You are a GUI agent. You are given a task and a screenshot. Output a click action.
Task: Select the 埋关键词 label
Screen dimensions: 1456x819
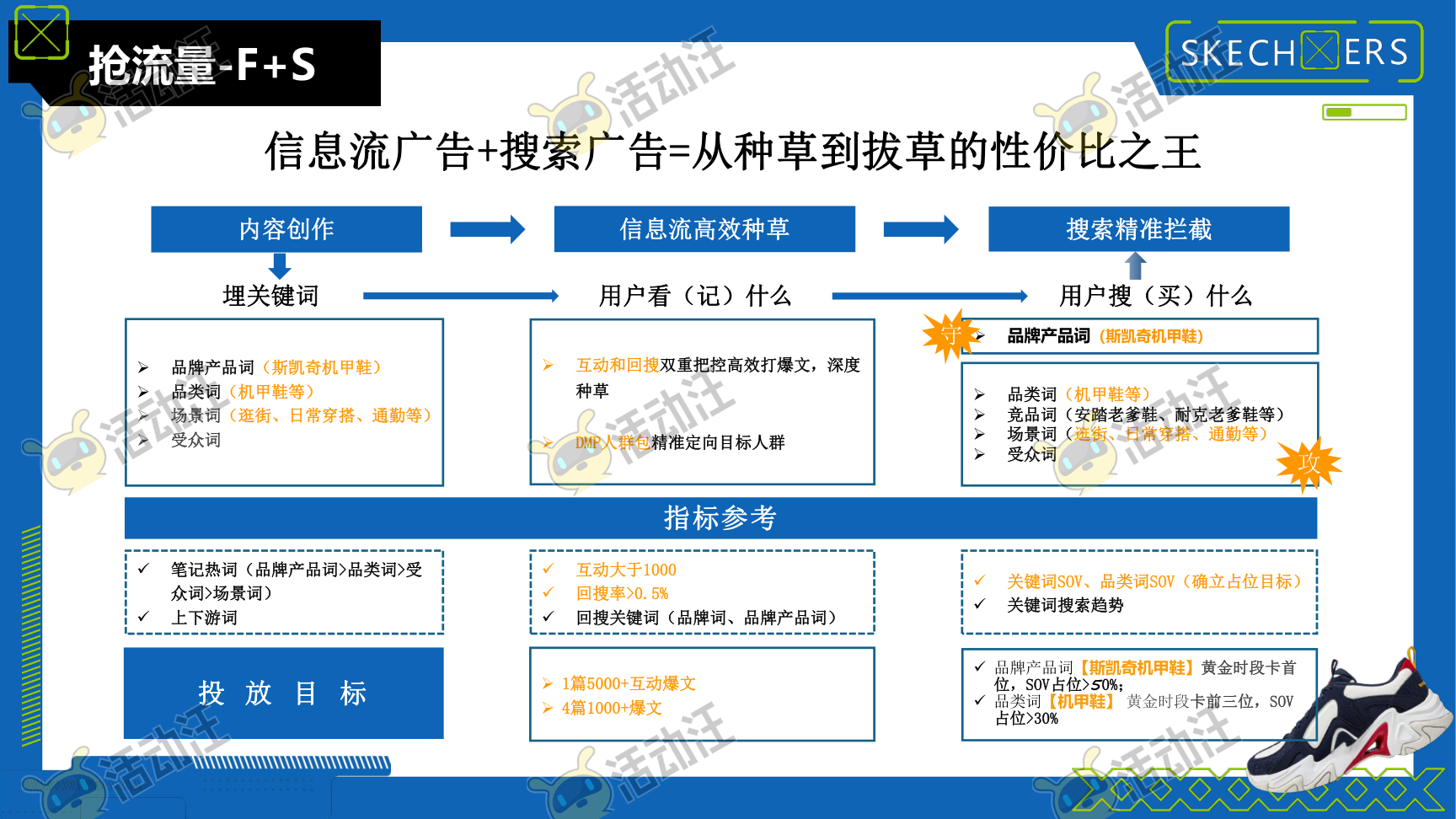(270, 296)
